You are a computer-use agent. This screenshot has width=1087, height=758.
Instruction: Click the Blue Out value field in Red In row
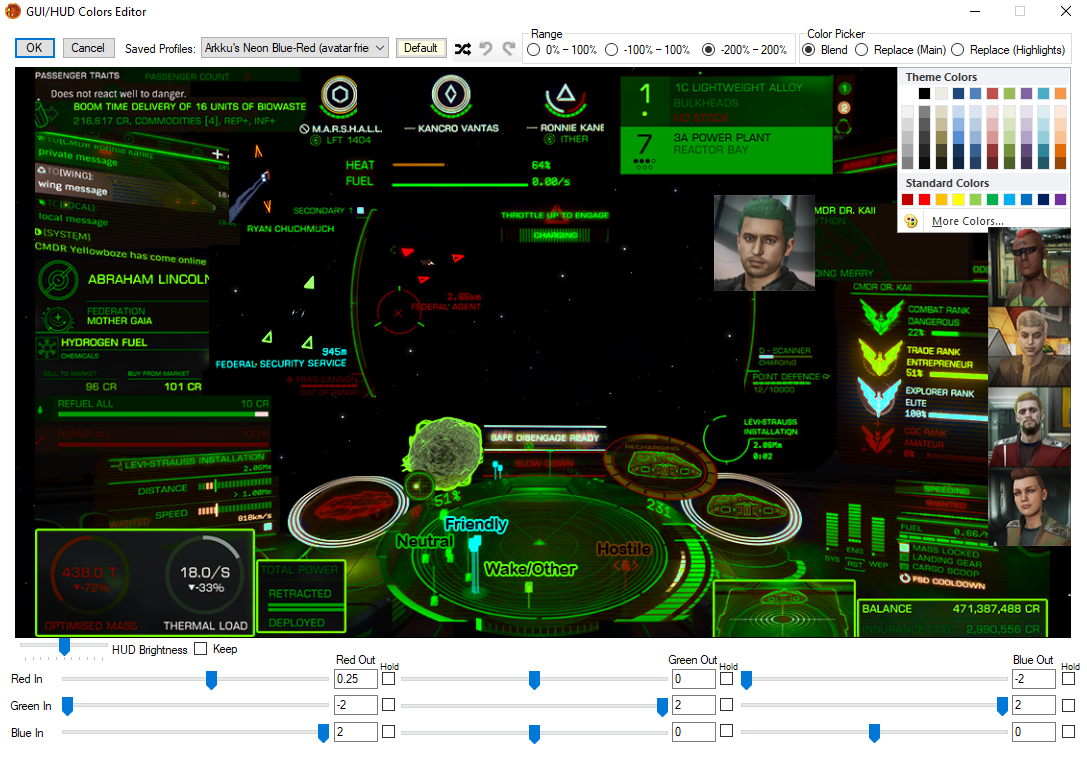pyautogui.click(x=1034, y=679)
